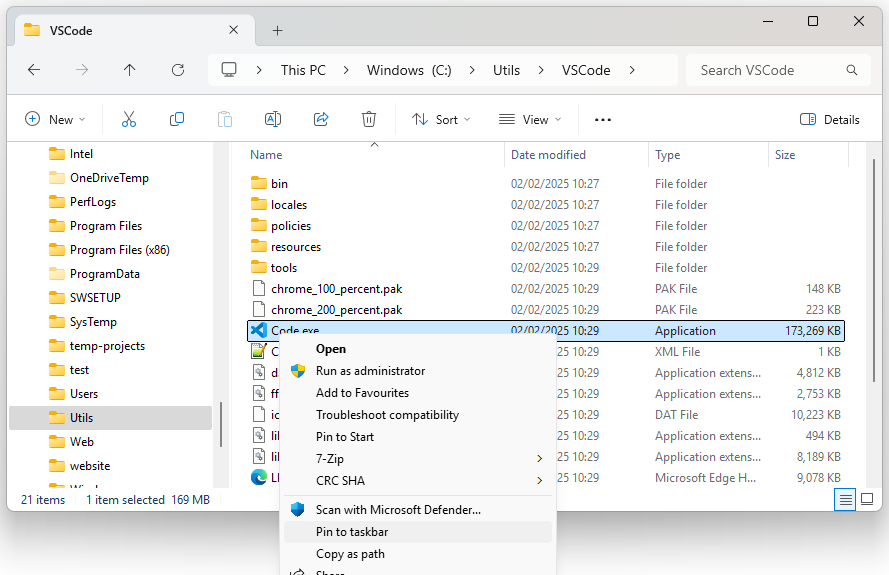The image size is (889, 575).
Task: Choose Add to Favourites
Action: click(x=417, y=393)
